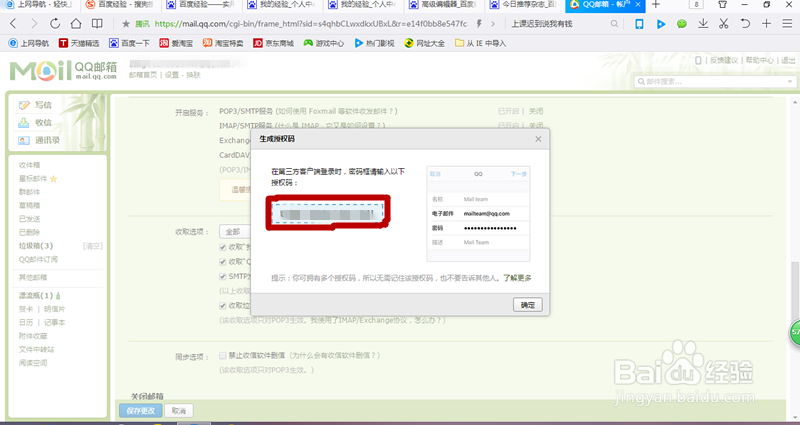Image resolution: width=800 pixels, height=425 pixels.
Task: Close the 生成授权码 dialog with X
Action: [x=538, y=139]
